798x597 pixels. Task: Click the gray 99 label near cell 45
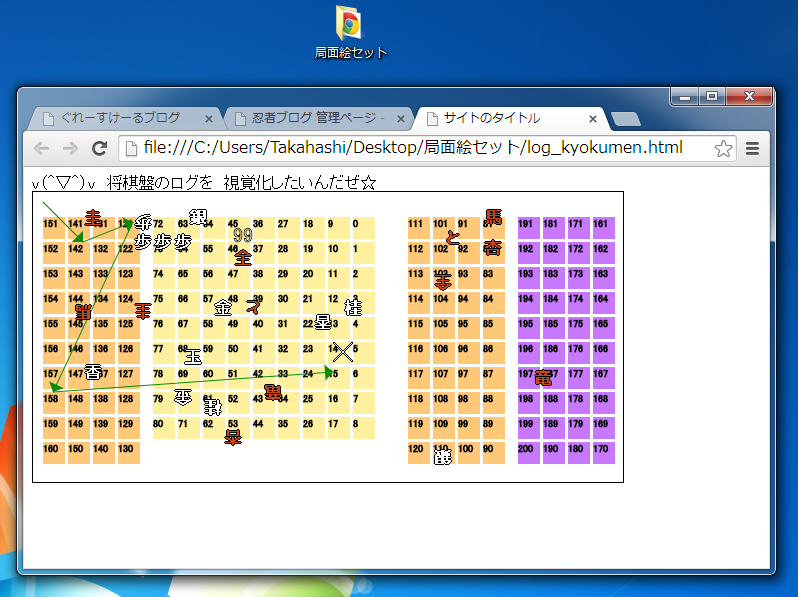pyautogui.click(x=243, y=235)
